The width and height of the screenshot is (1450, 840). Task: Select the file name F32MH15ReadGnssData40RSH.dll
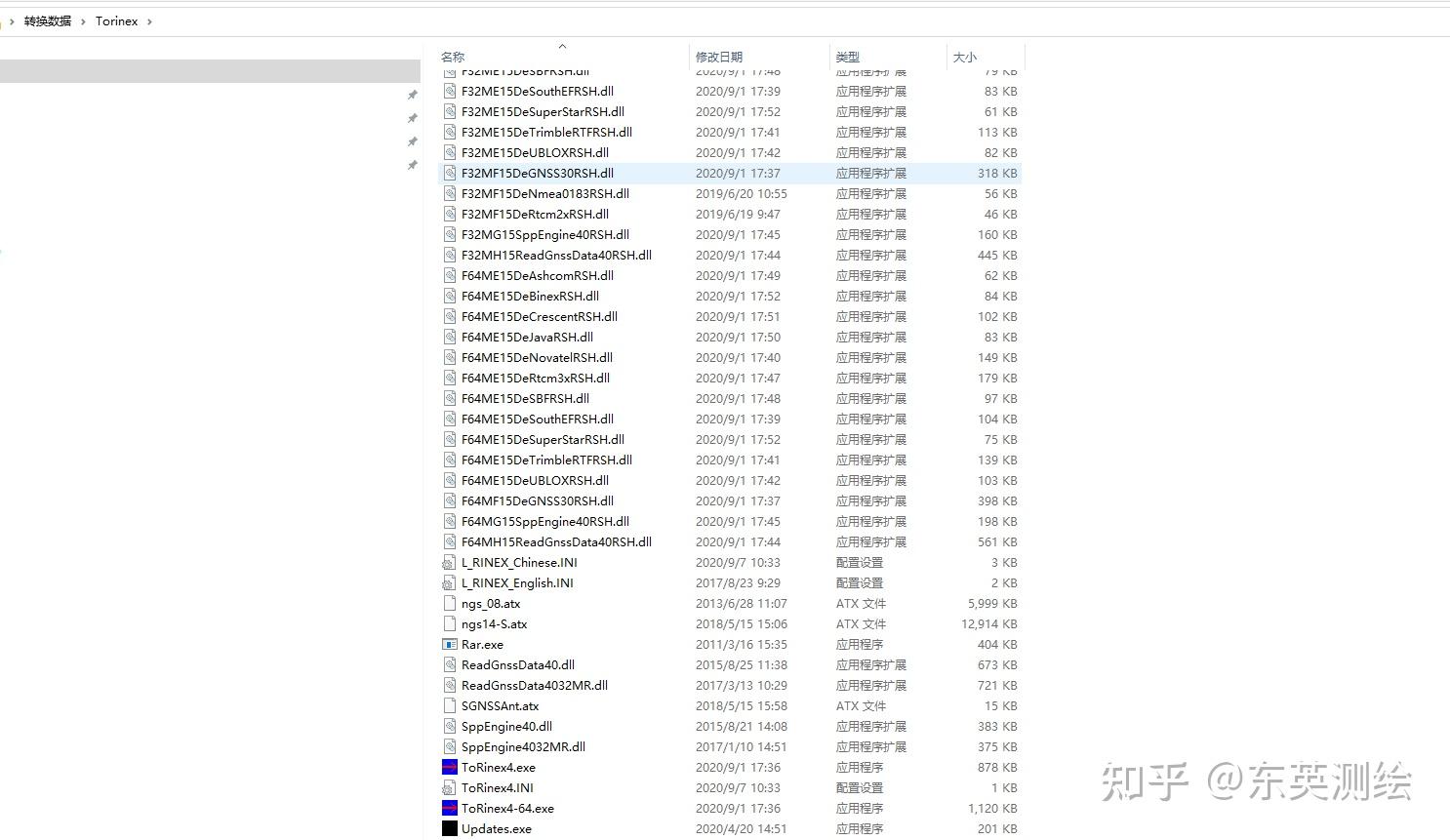click(556, 255)
